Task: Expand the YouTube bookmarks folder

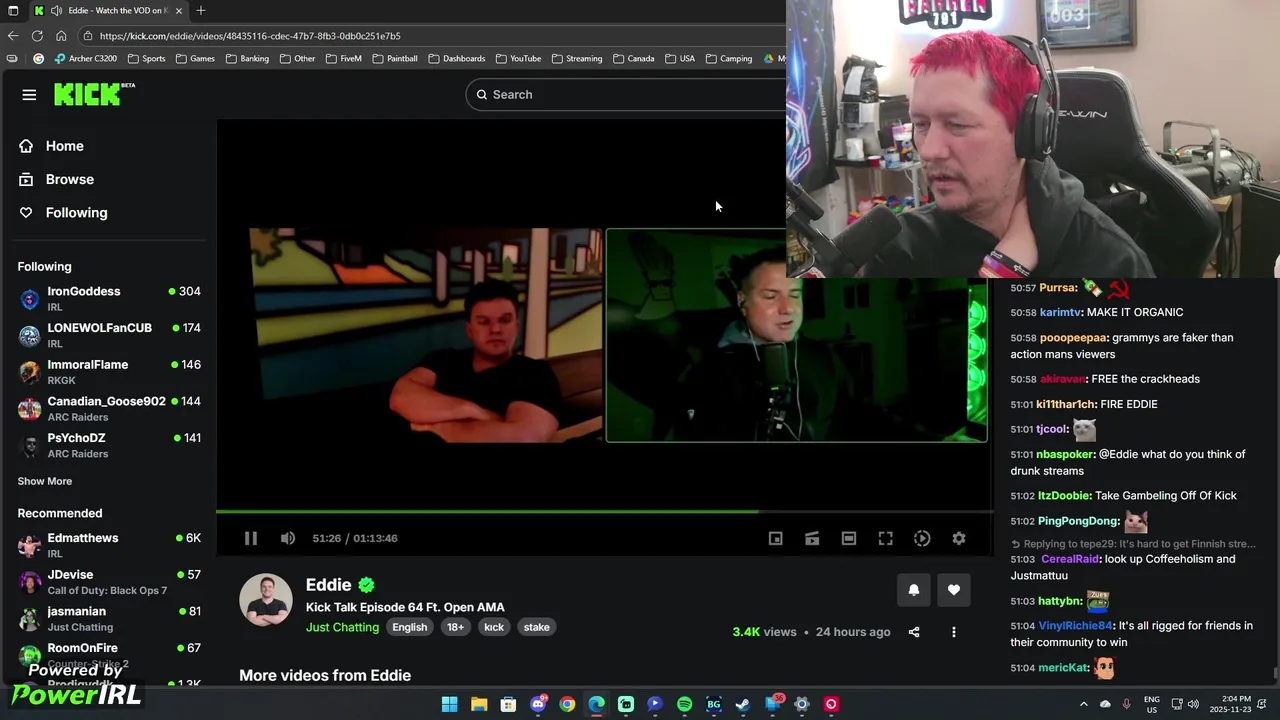Action: 518,58
